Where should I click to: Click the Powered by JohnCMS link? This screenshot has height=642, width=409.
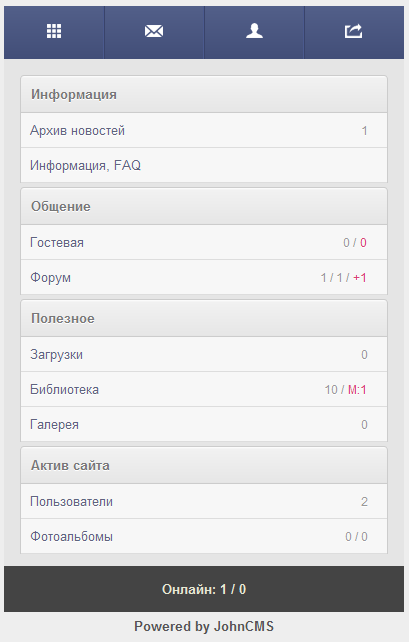(x=204, y=626)
